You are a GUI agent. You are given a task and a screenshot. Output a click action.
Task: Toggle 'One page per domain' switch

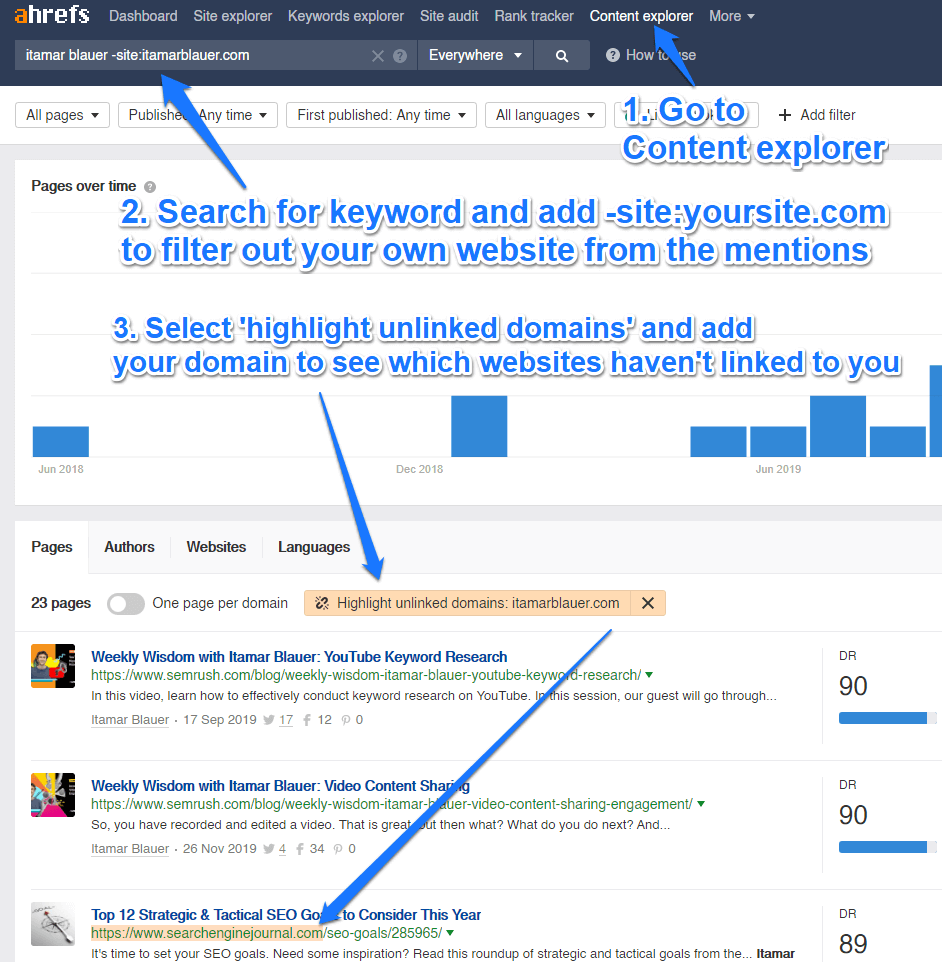(126, 604)
